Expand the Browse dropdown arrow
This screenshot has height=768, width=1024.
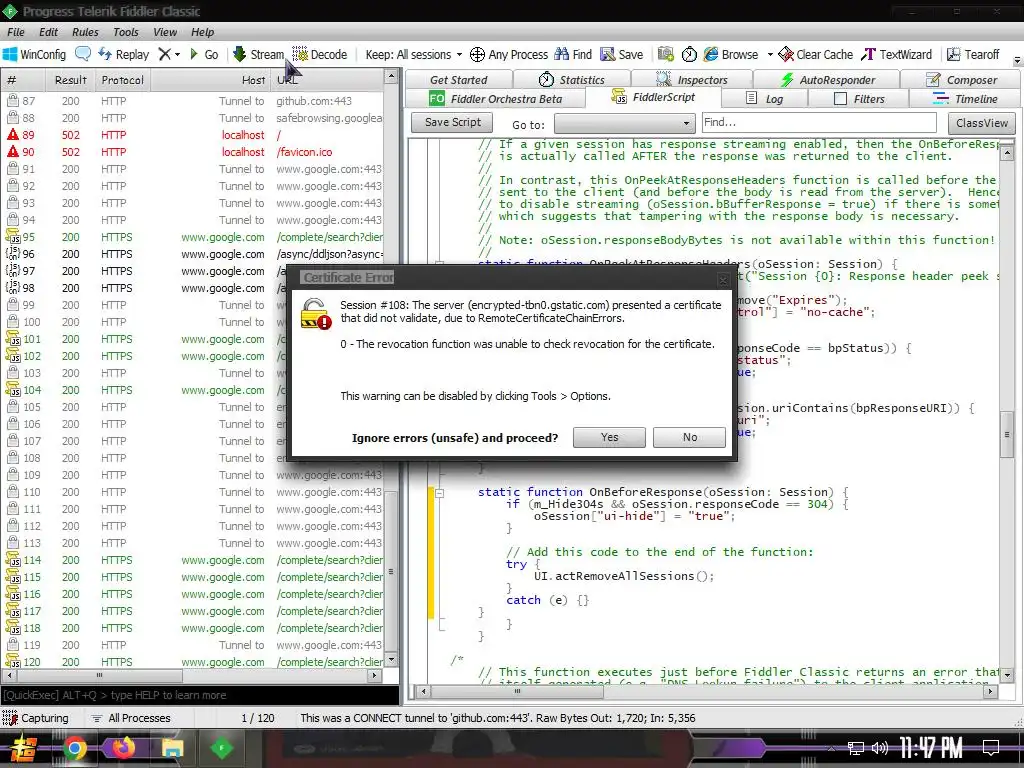[770, 55]
